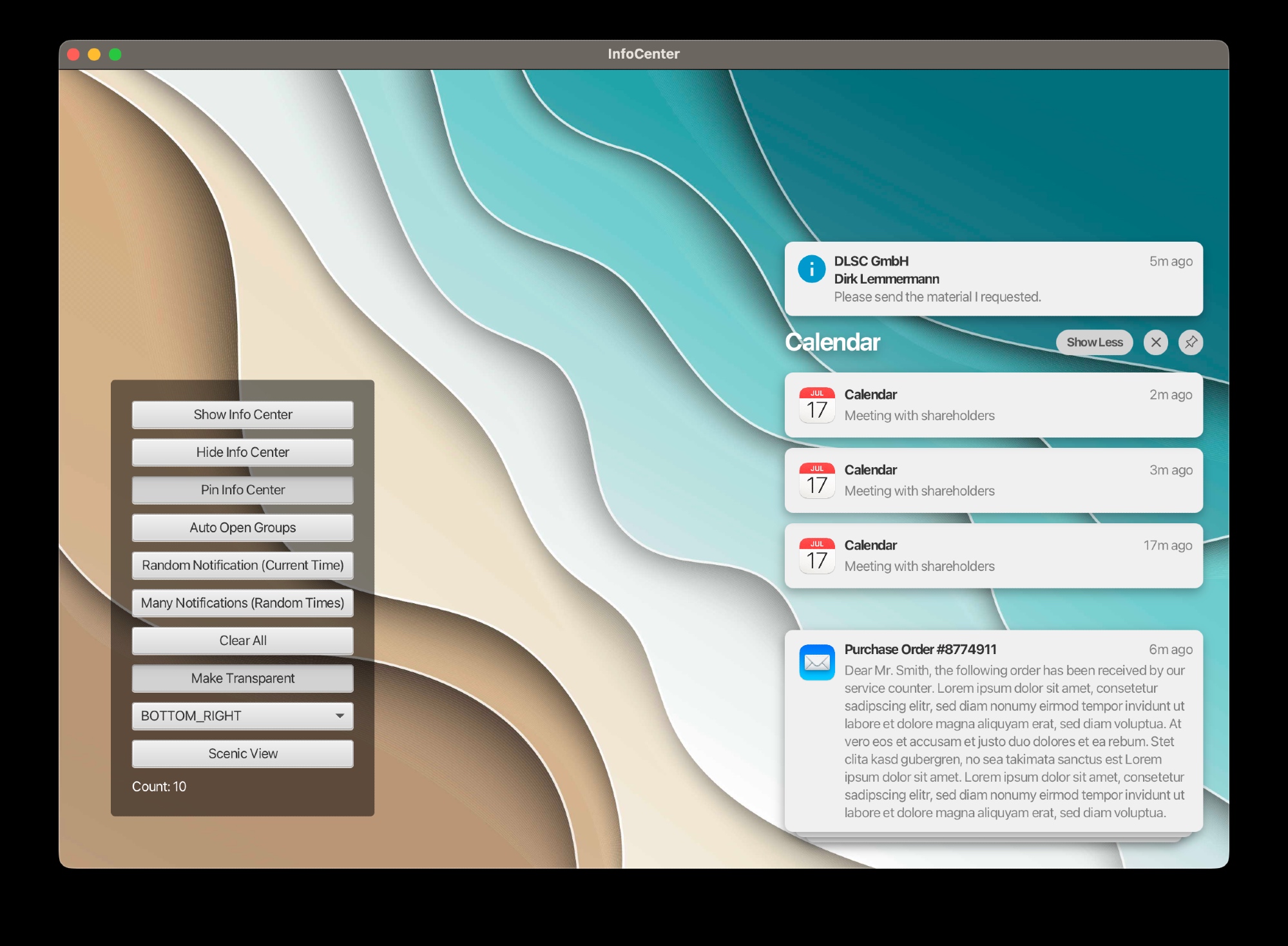Click the Mail envelope icon on Purchase Order

(x=816, y=662)
